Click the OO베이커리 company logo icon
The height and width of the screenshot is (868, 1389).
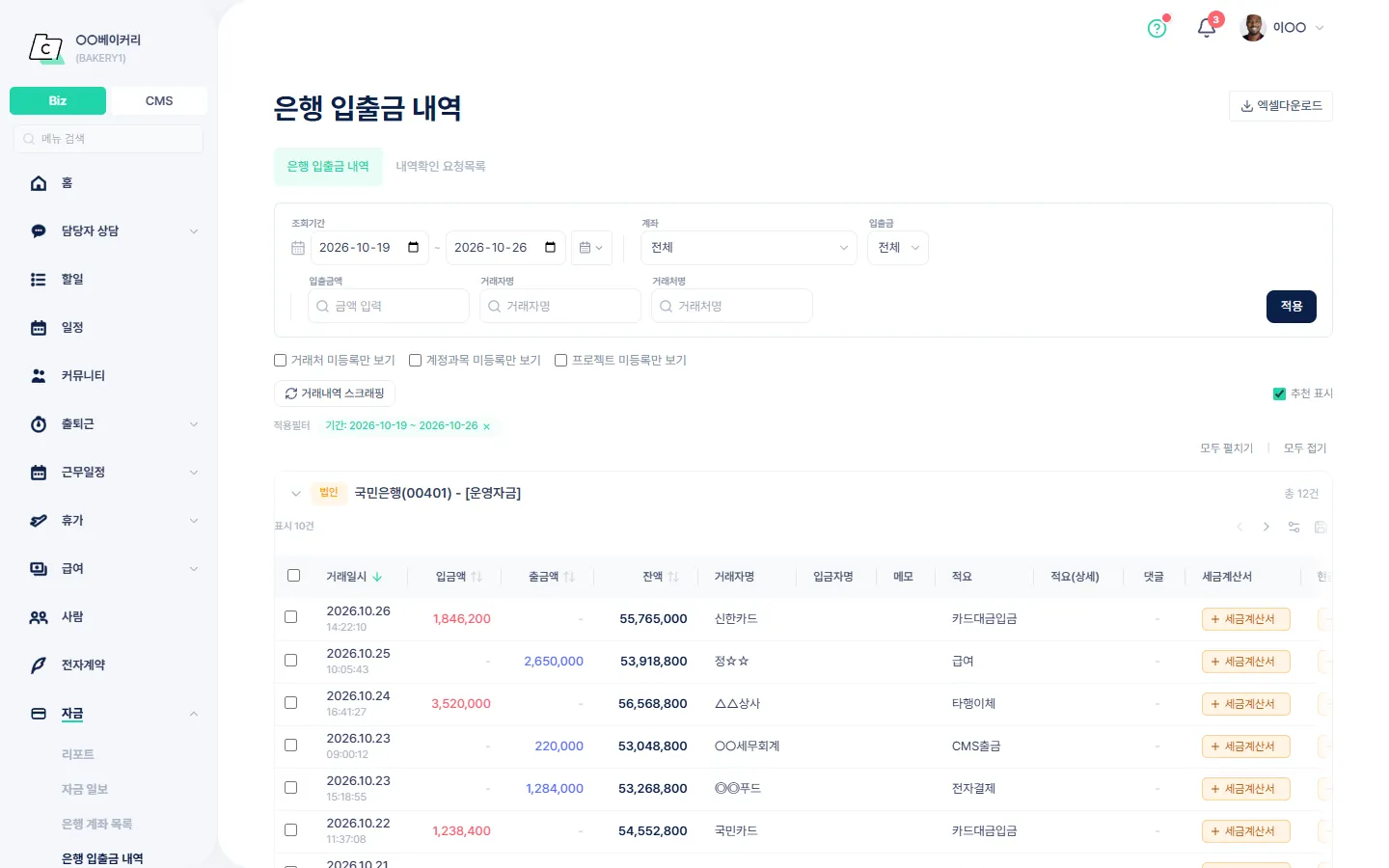(45, 47)
